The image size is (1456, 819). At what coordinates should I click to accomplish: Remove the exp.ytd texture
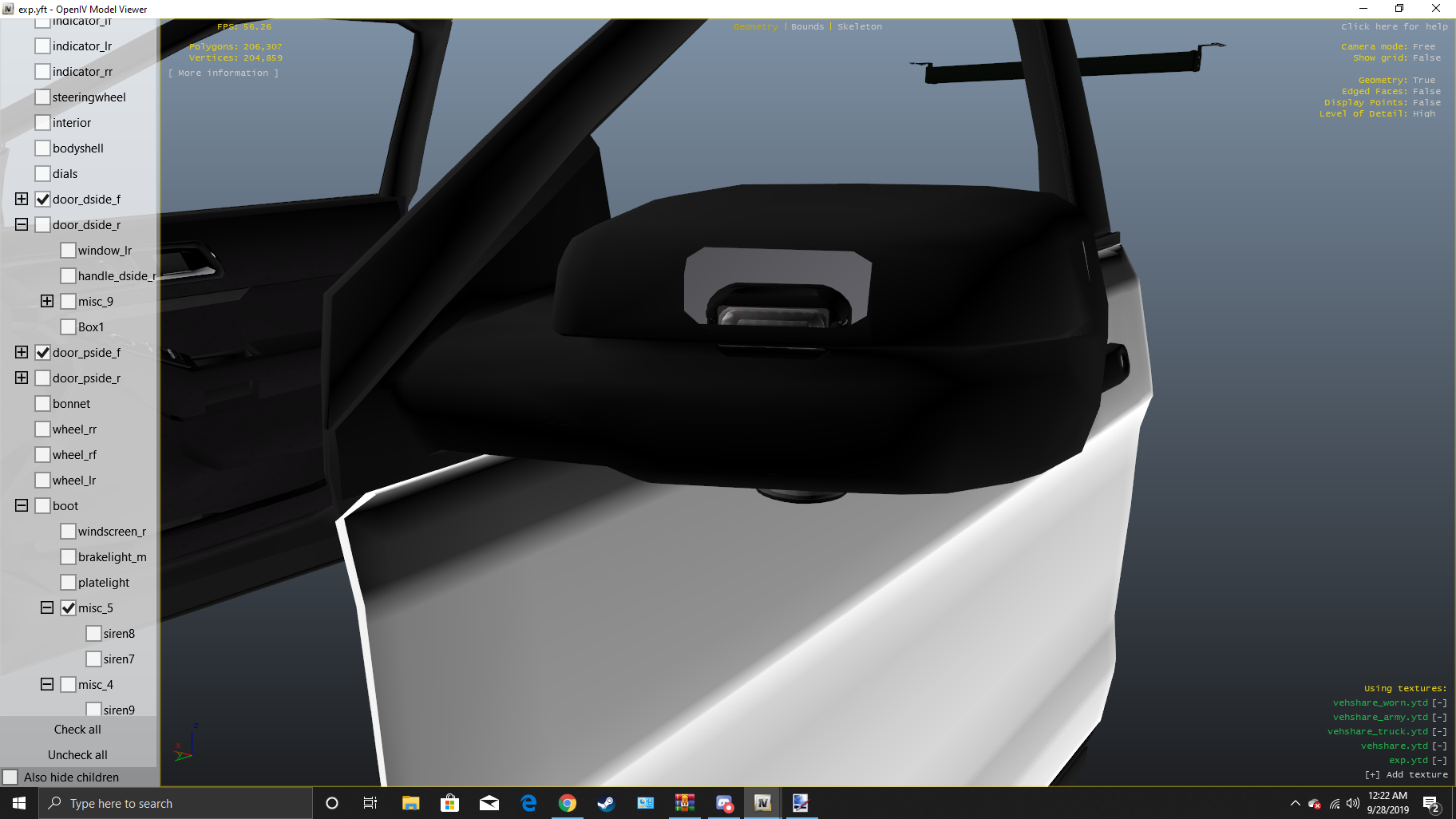1439,761
